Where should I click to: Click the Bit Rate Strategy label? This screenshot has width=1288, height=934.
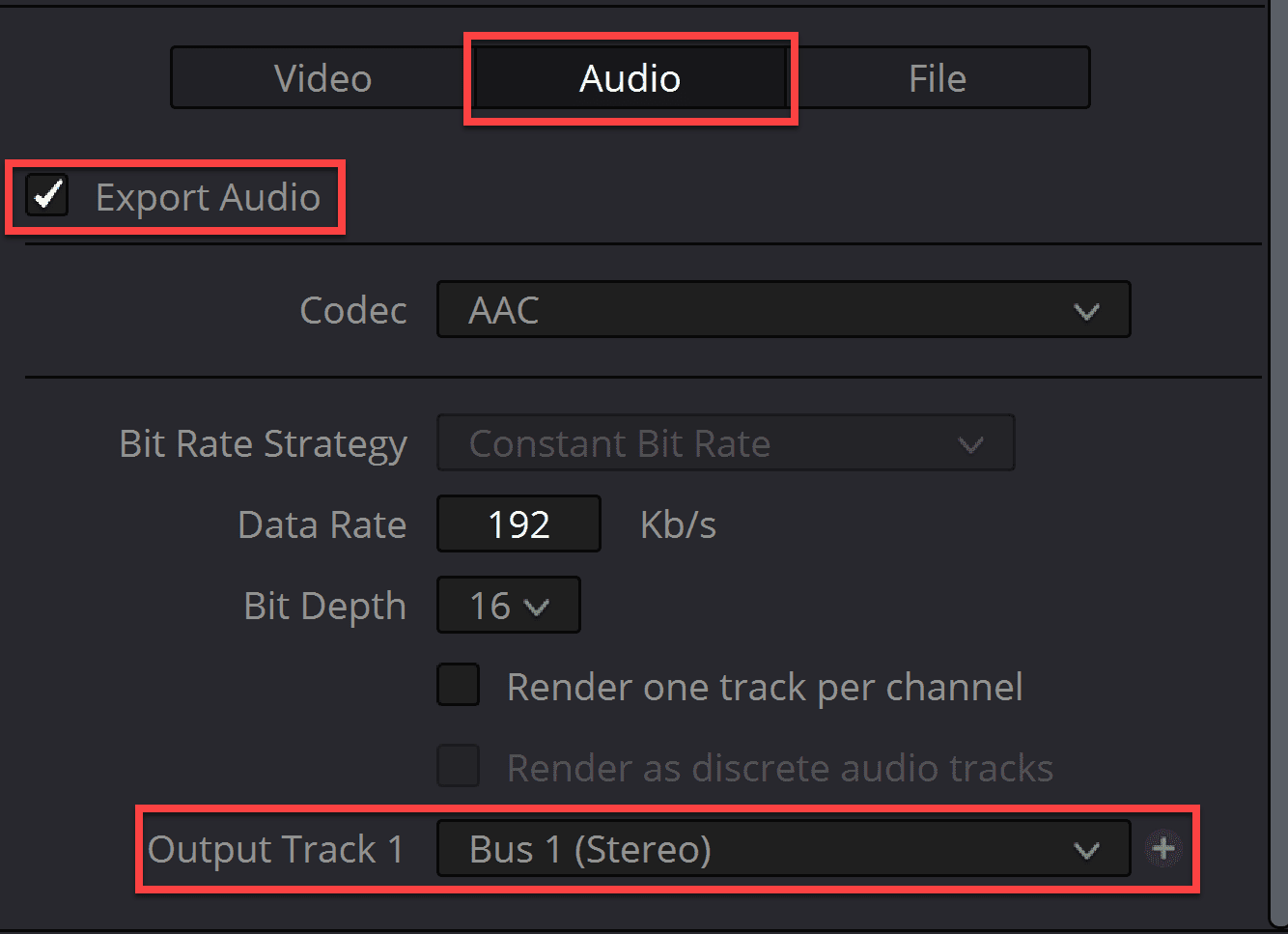pyautogui.click(x=264, y=444)
